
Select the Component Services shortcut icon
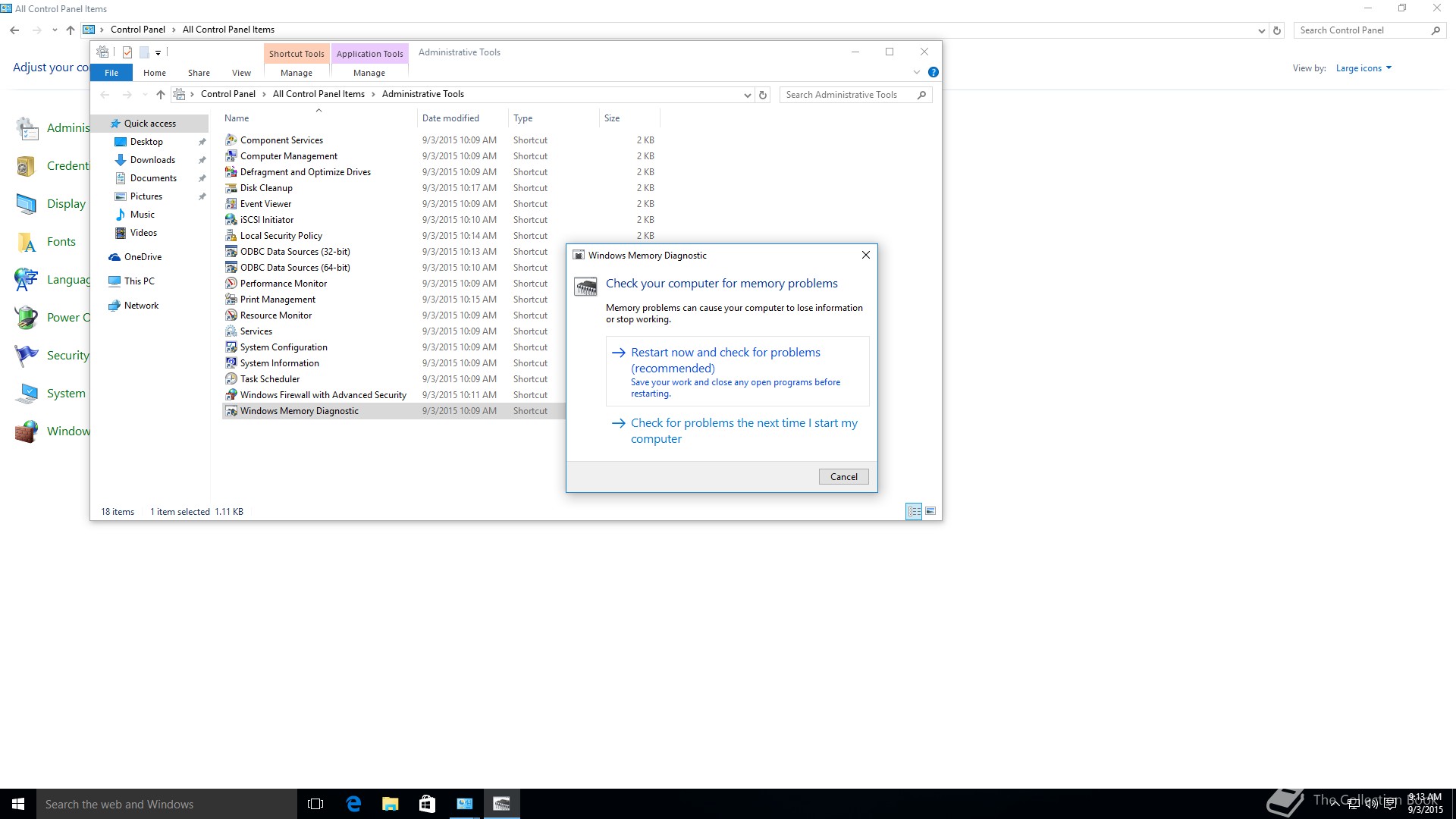pyautogui.click(x=231, y=140)
